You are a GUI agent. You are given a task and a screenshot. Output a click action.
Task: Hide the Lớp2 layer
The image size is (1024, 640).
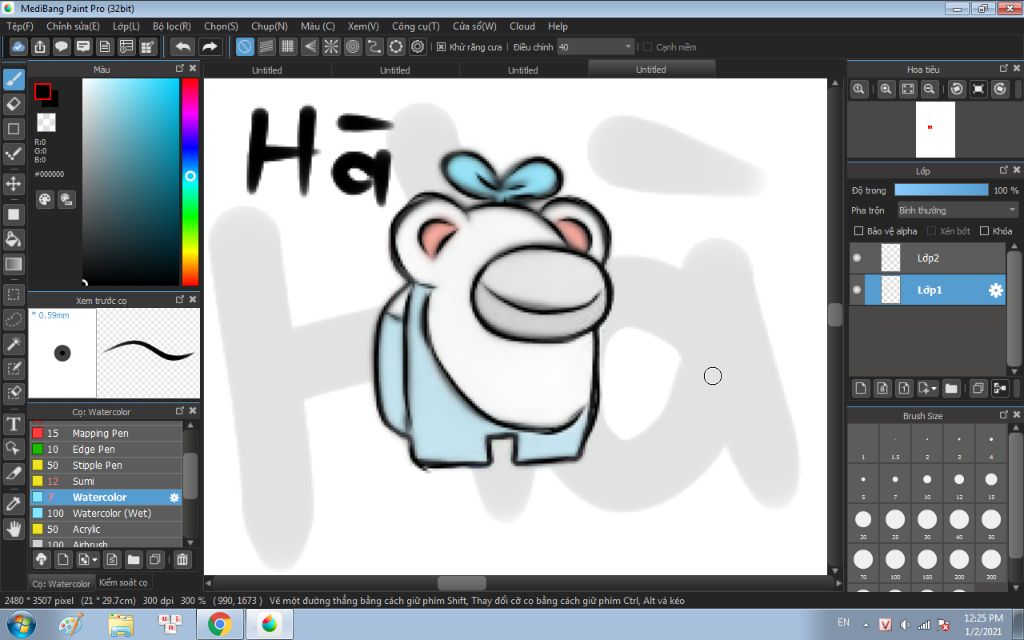[857, 258]
